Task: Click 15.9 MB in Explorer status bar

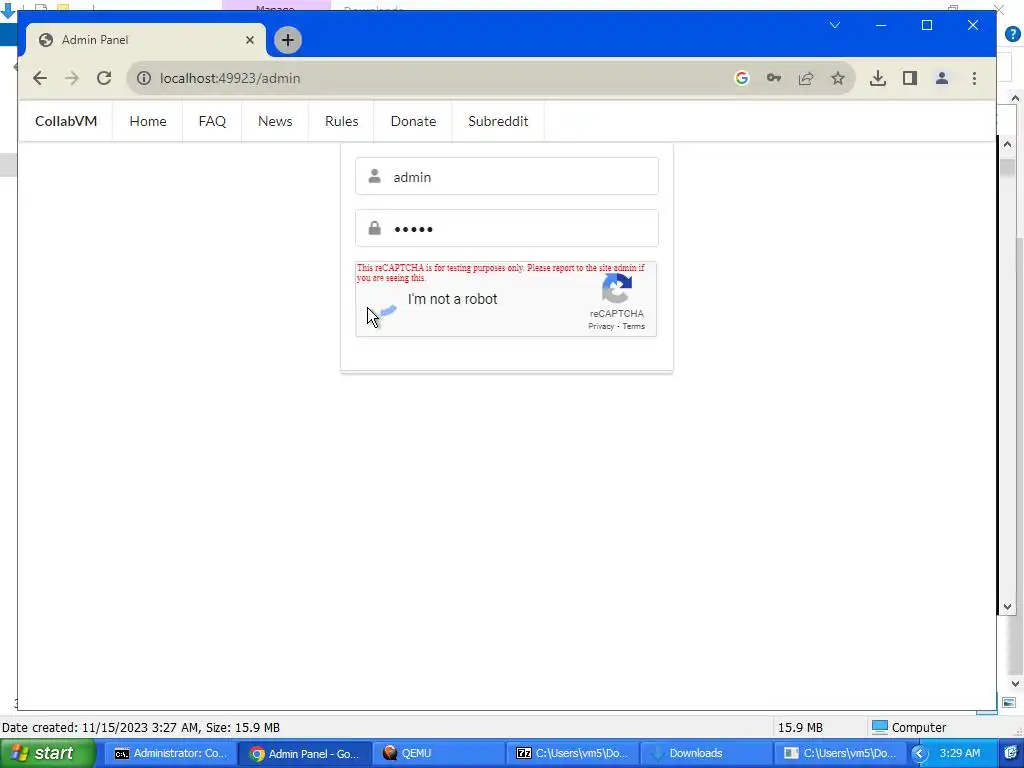Action: (x=800, y=728)
